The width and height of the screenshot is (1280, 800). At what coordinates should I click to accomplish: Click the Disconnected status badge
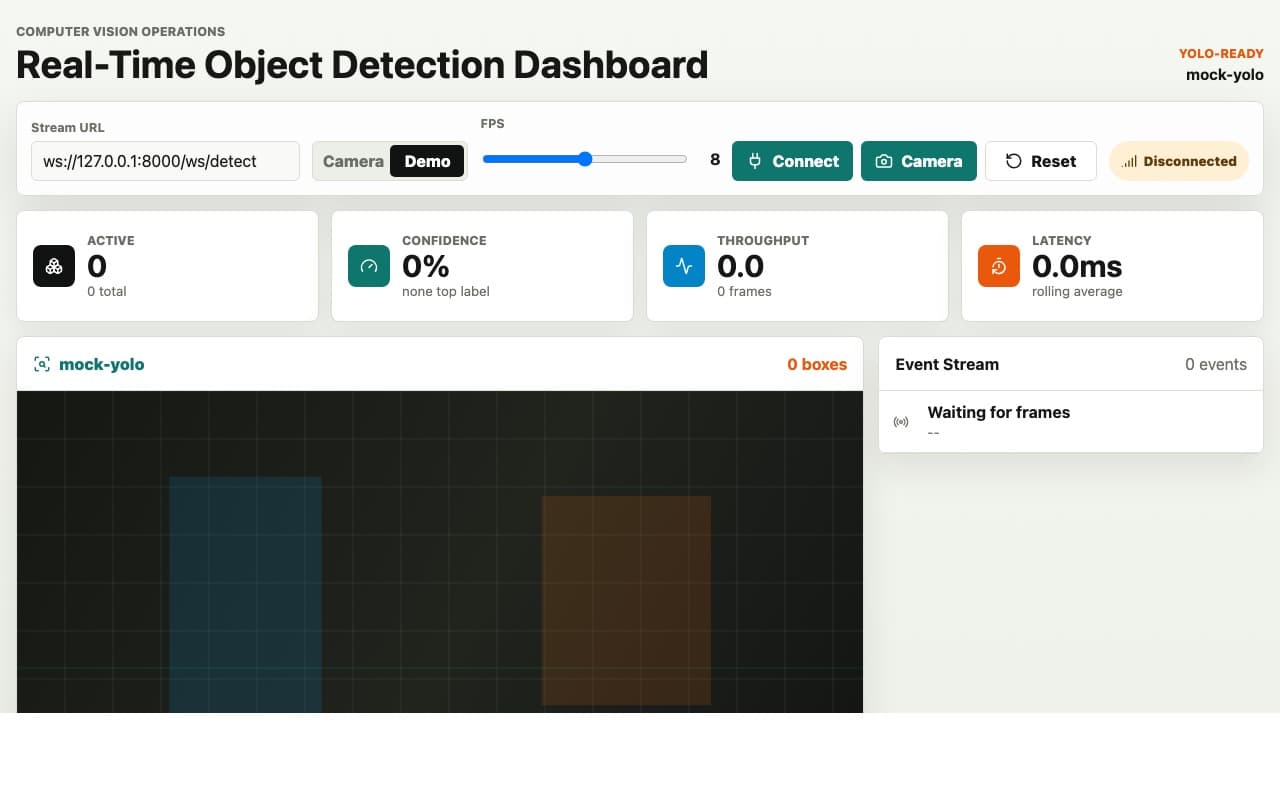1179,161
